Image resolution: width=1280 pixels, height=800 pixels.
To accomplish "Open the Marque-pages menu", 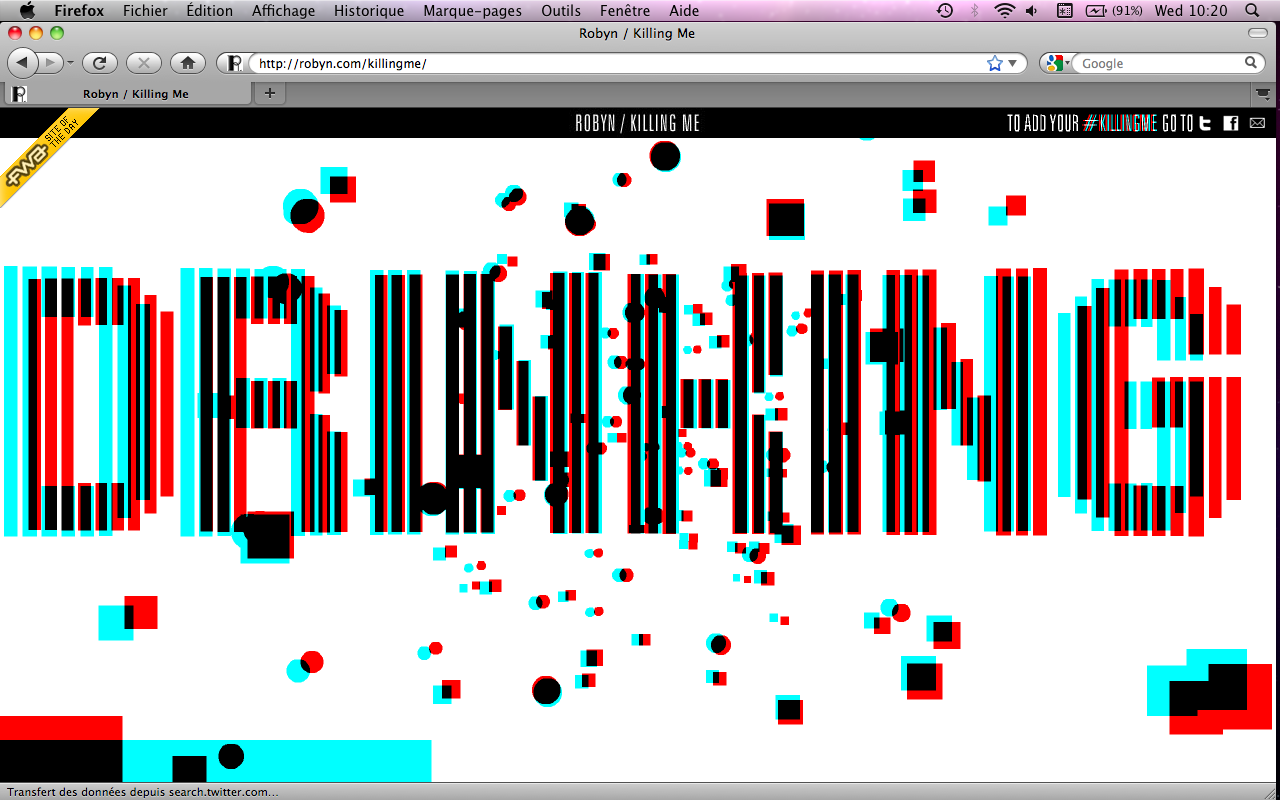I will pyautogui.click(x=473, y=11).
